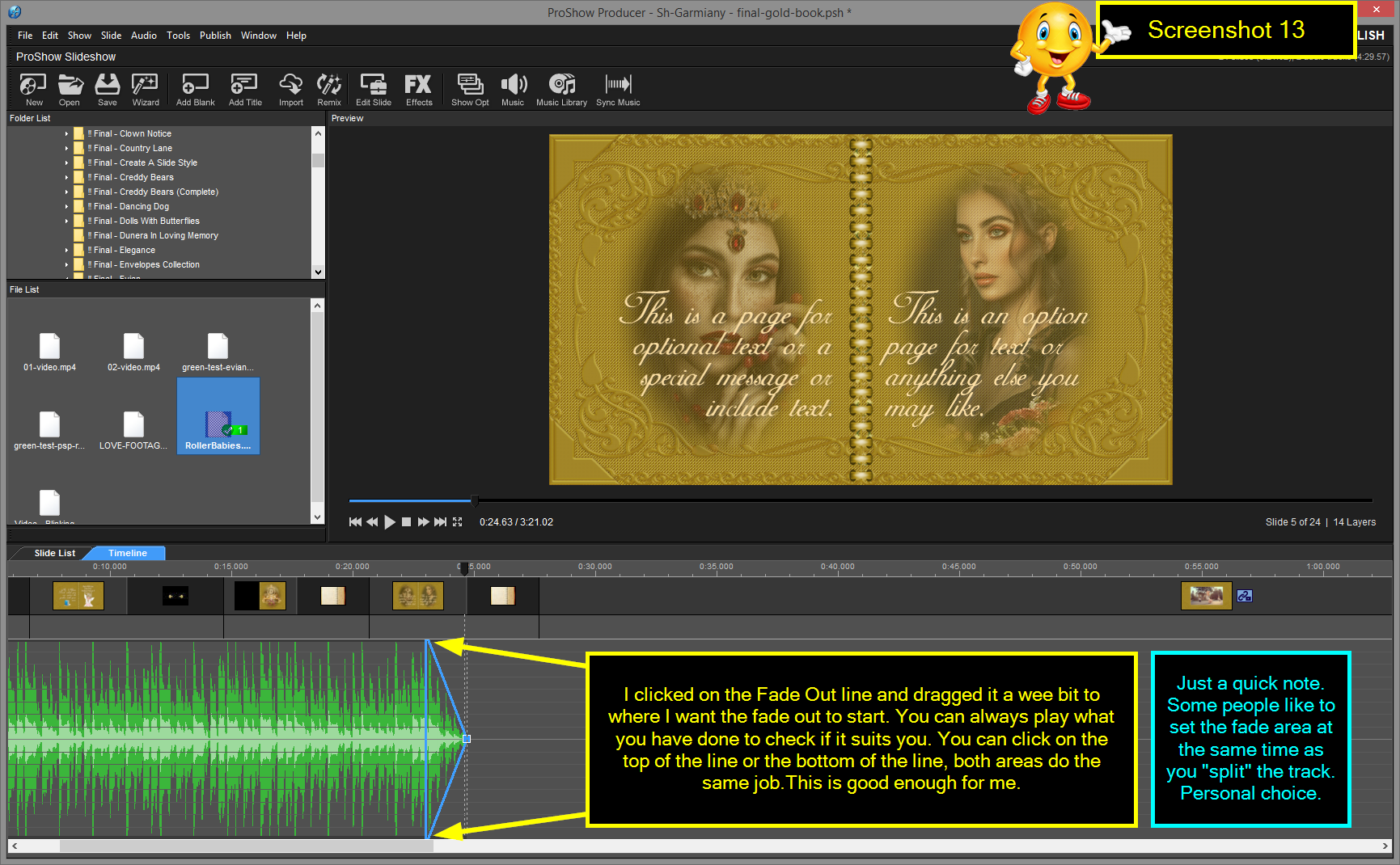Select Final - Dunera In Loving Memory folder
1400x865 pixels.
coord(155,236)
